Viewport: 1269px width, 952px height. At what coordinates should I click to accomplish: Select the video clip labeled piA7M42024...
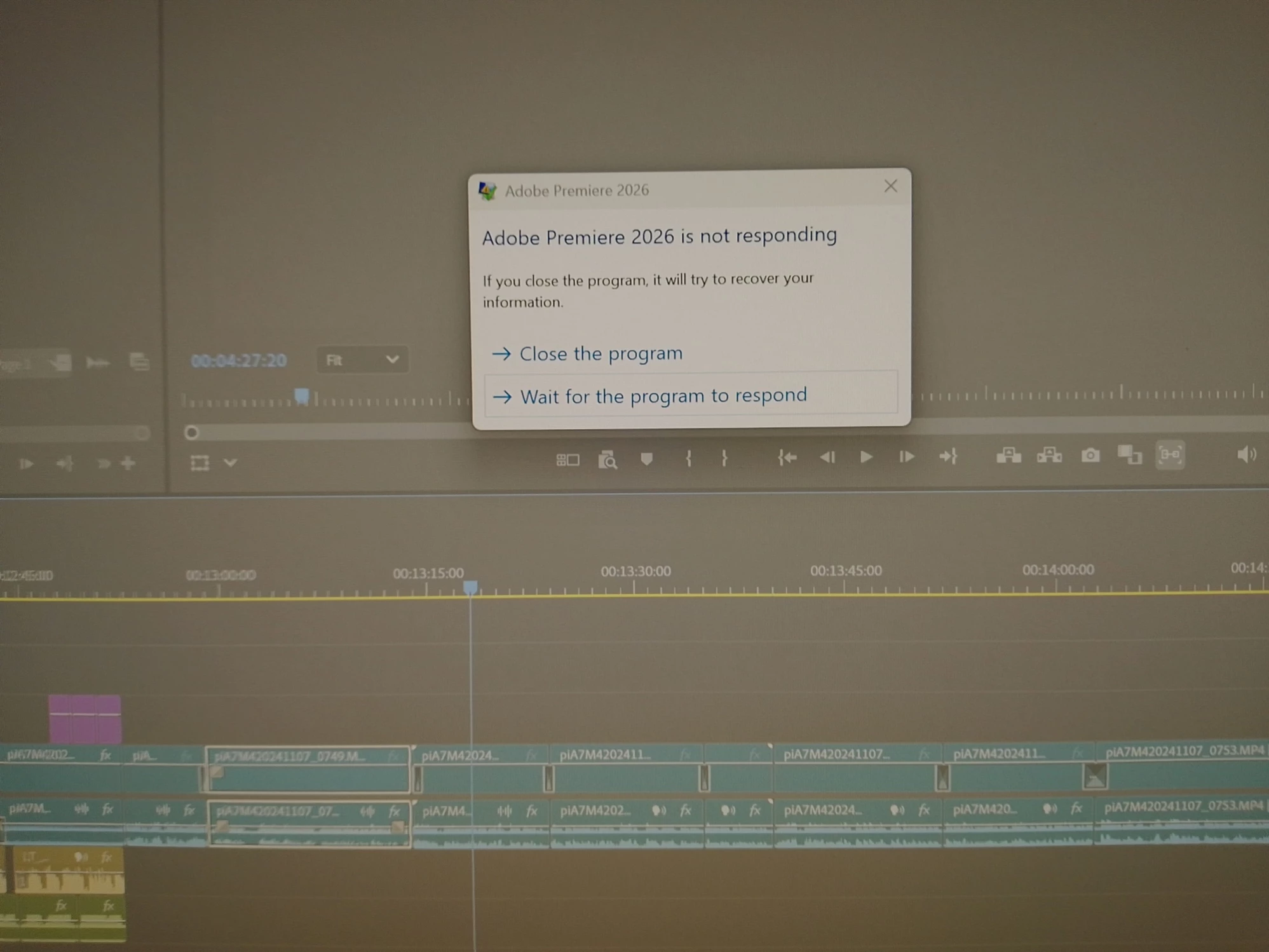tap(482, 768)
